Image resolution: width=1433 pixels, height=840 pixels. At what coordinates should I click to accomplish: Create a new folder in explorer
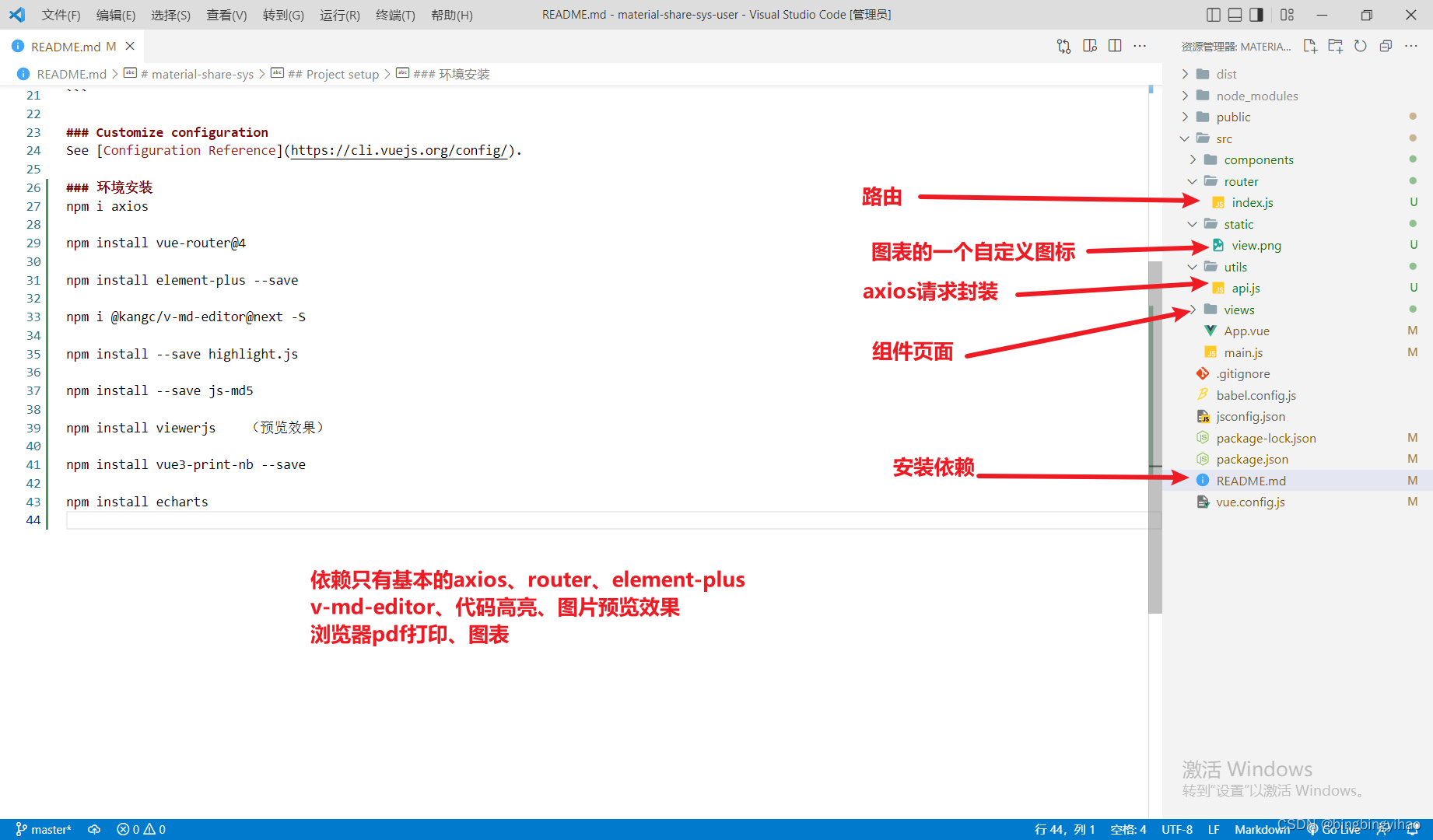click(x=1335, y=46)
